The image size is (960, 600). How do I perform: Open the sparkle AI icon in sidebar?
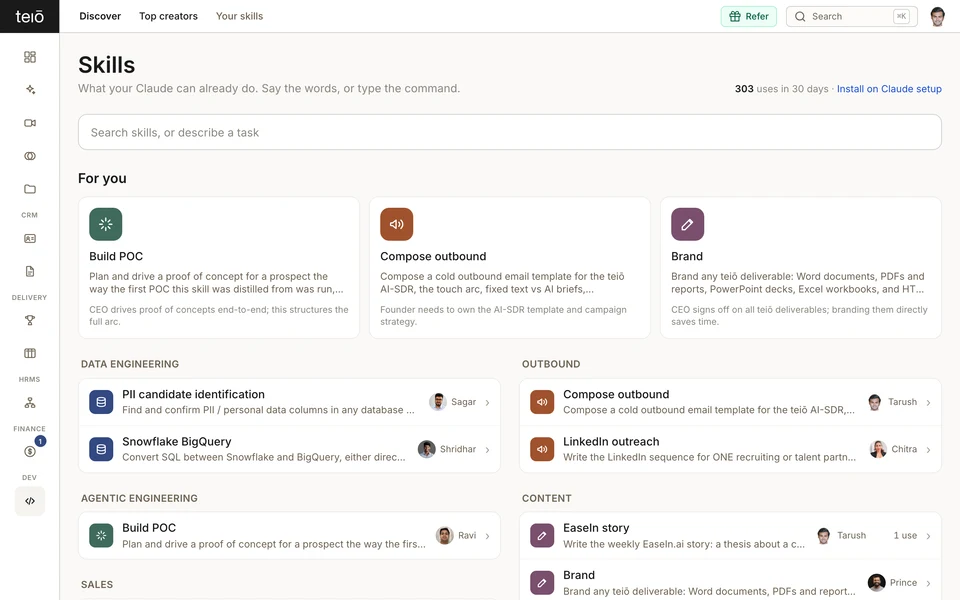click(29, 90)
